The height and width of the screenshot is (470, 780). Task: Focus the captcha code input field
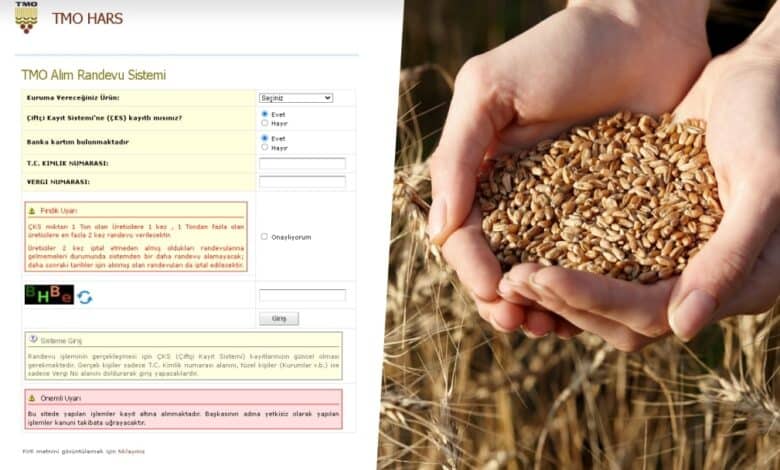tap(302, 295)
